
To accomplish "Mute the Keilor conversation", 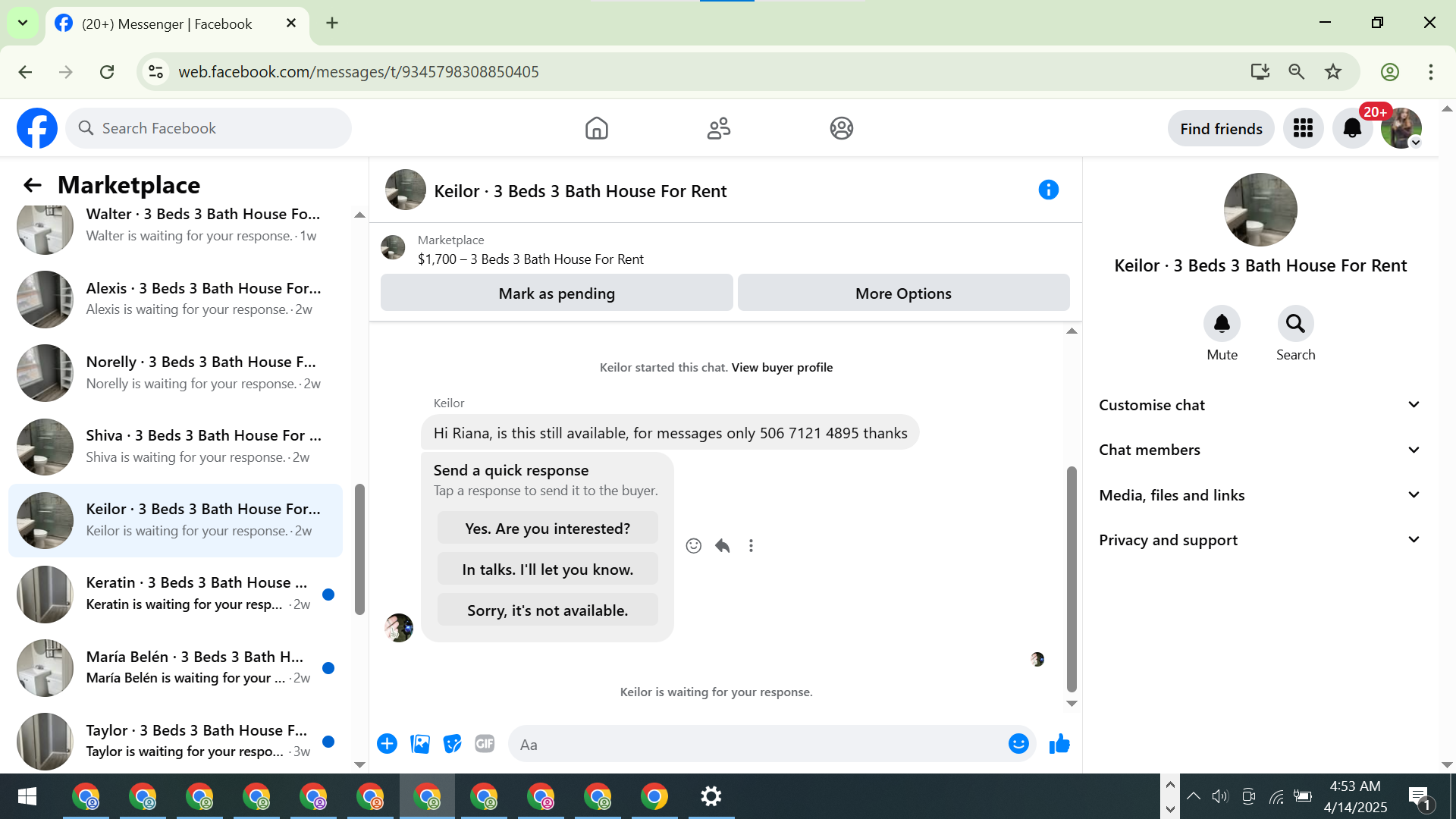I will pyautogui.click(x=1222, y=325).
